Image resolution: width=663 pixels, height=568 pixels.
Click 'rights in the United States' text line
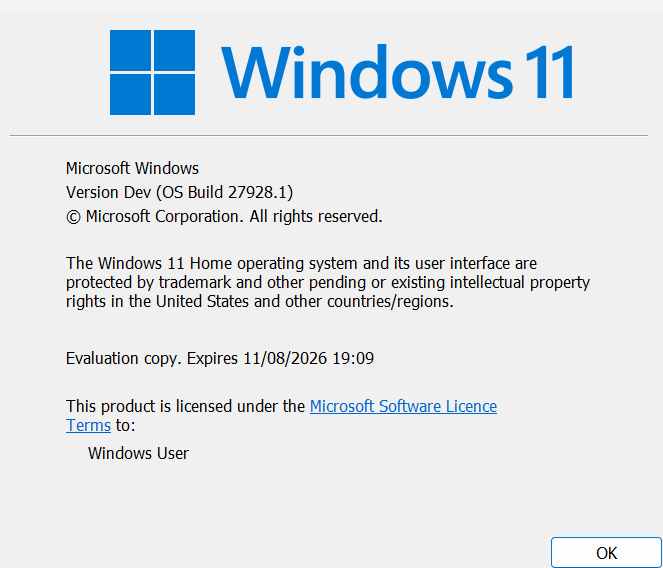click(x=260, y=302)
